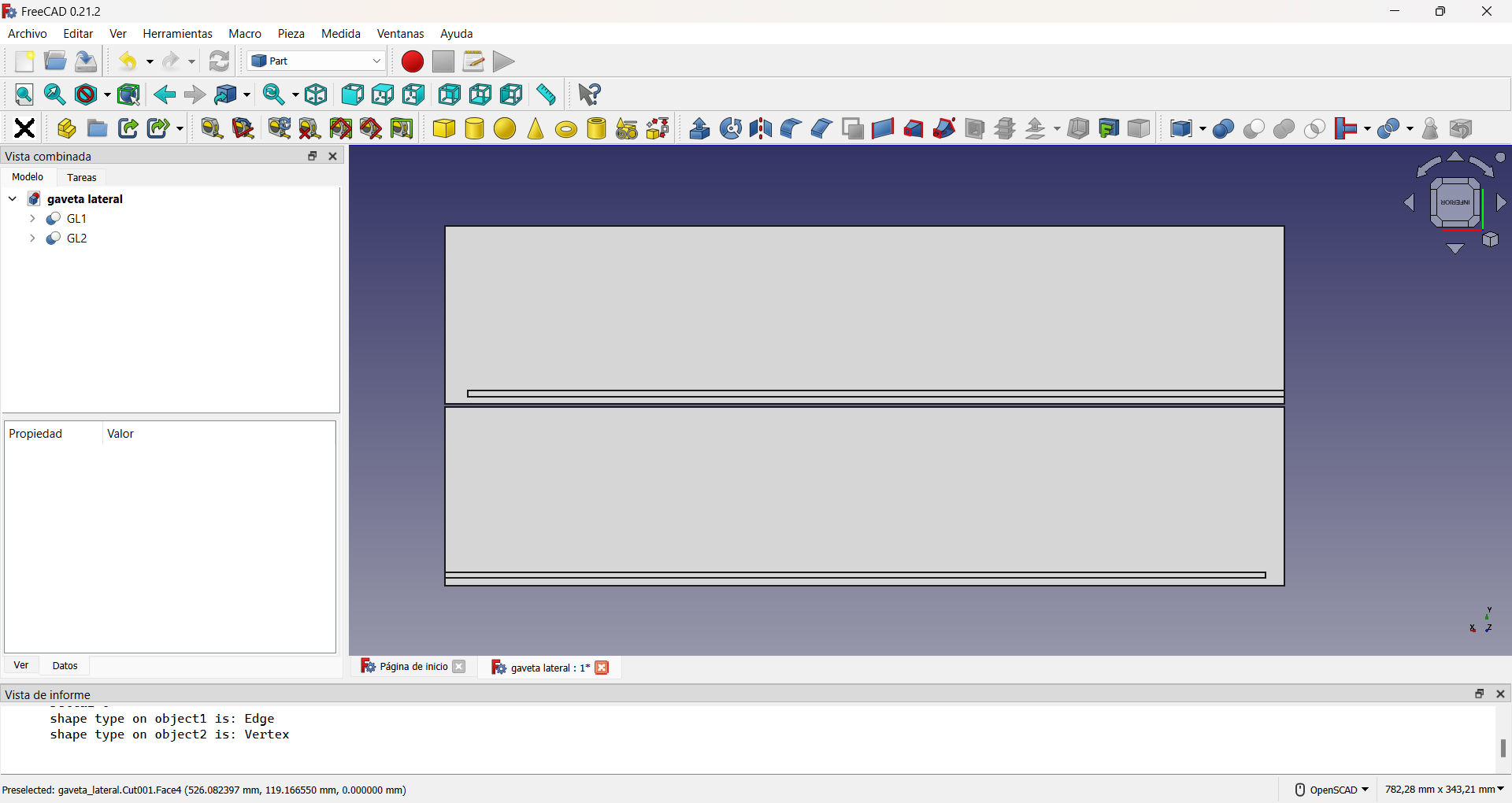This screenshot has height=803, width=1512.
Task: Open the Pieza menu
Action: (291, 34)
